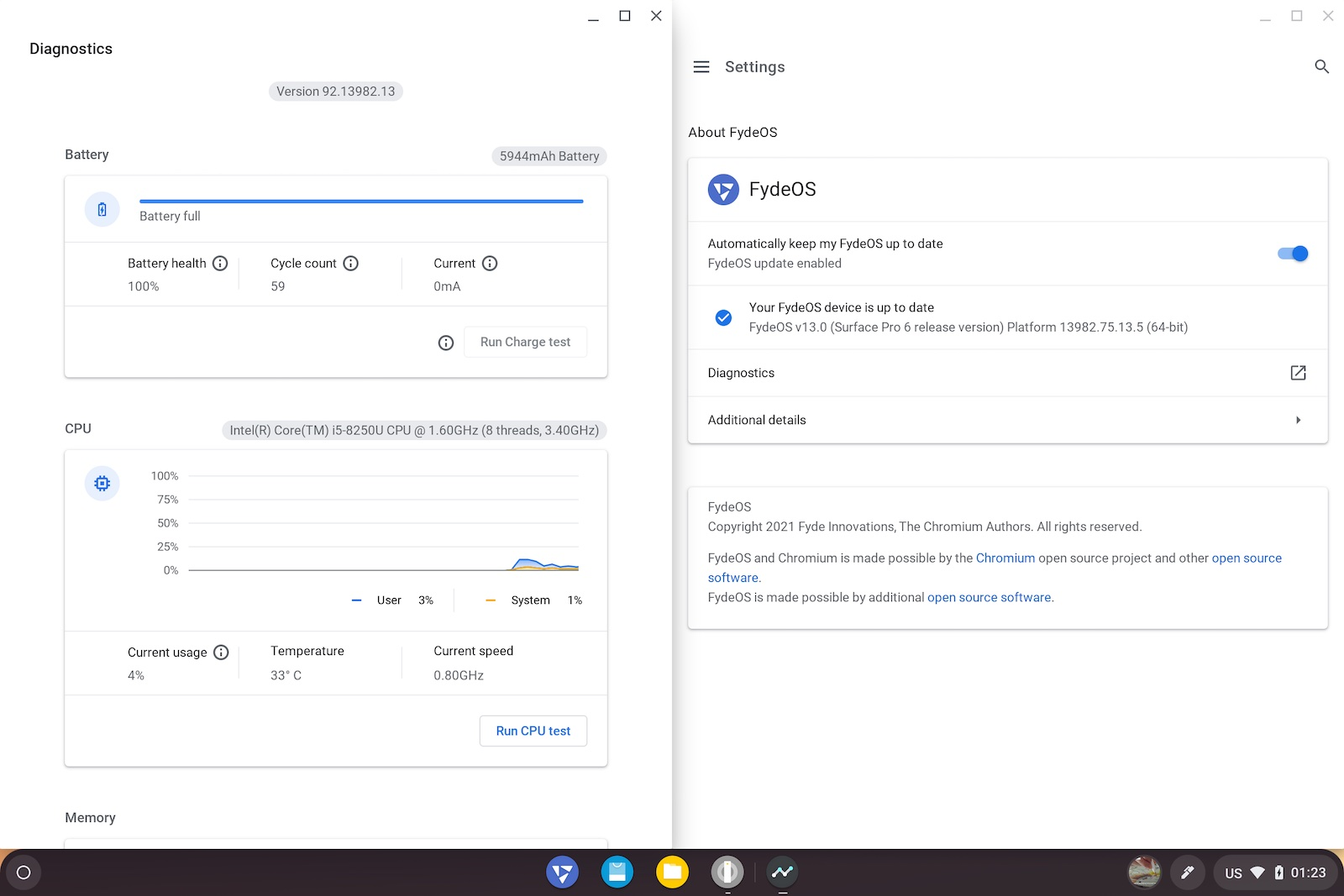Click the 'Battery full' status text
Image resolution: width=1344 pixels, height=896 pixels.
click(x=170, y=217)
